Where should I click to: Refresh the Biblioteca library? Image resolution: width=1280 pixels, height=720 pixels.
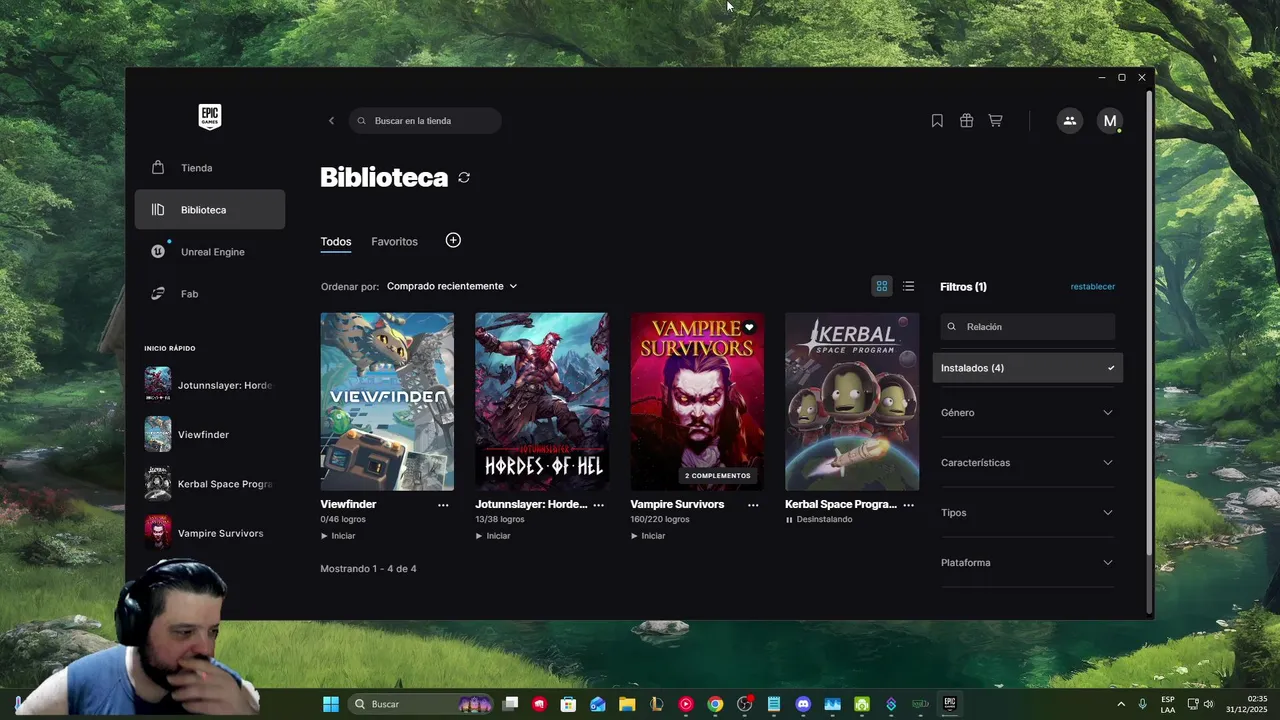[464, 178]
